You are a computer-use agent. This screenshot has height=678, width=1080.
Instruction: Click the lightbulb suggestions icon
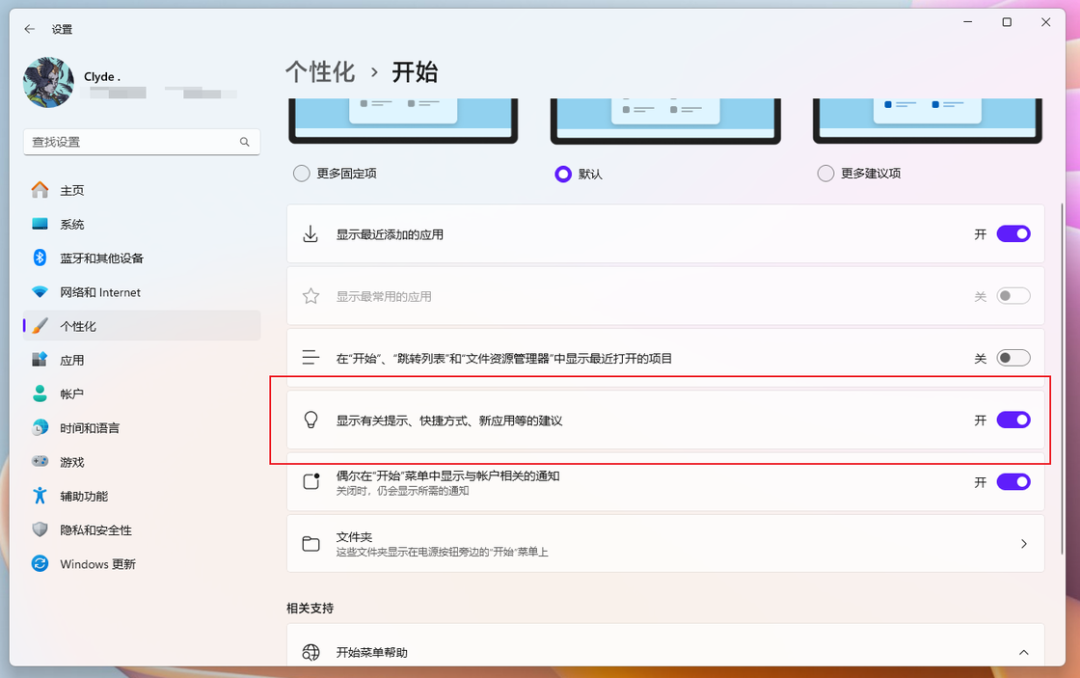click(311, 420)
